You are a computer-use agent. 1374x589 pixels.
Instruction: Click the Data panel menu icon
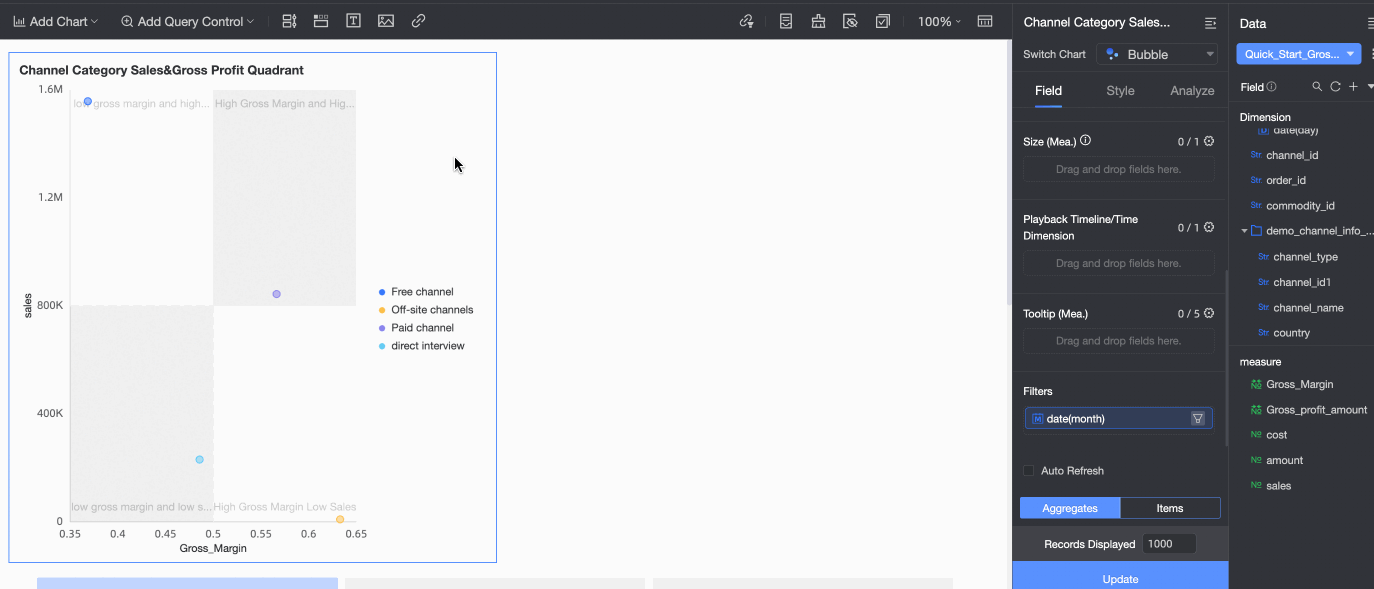pos(1370,22)
